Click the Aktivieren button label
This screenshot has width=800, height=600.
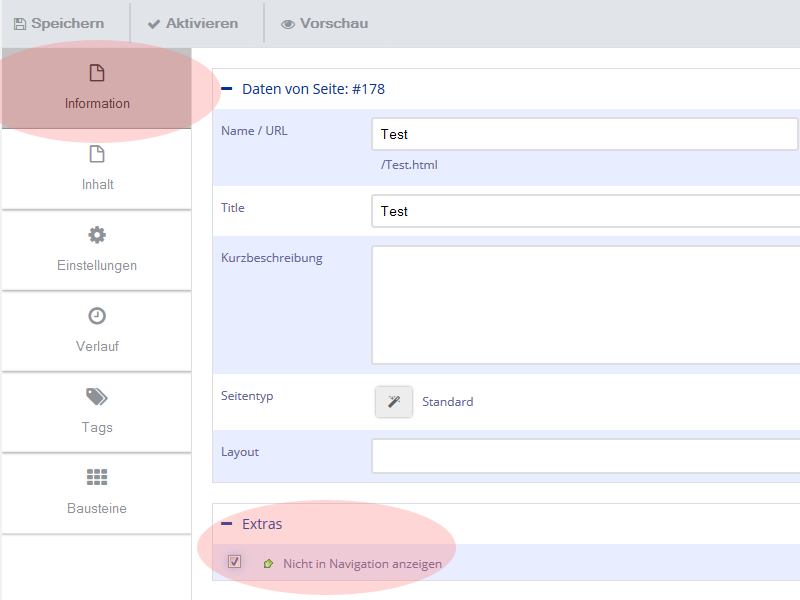[x=202, y=23]
